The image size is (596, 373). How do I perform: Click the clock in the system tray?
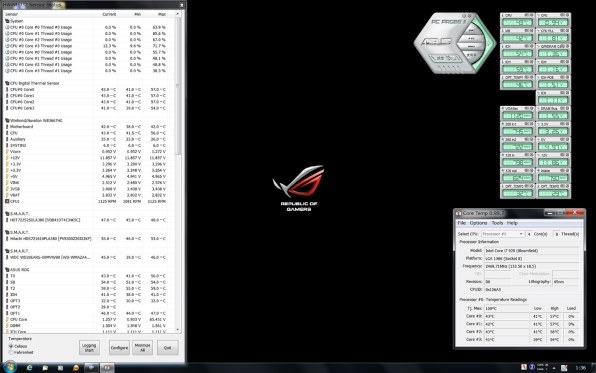point(581,368)
